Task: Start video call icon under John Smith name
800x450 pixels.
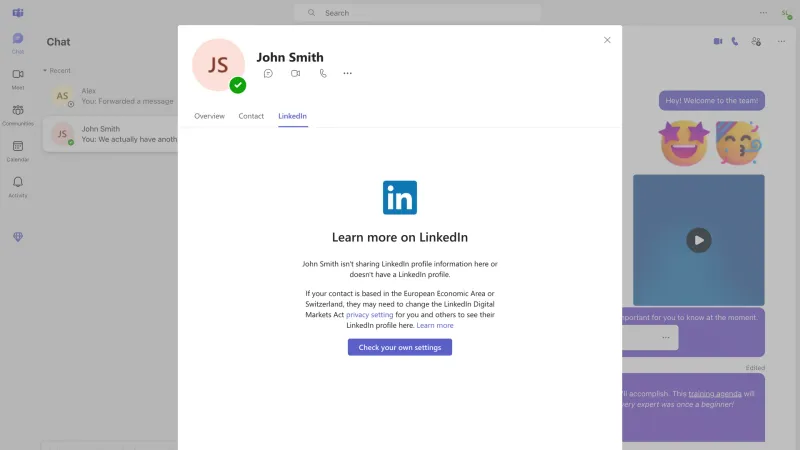Action: 295,73
